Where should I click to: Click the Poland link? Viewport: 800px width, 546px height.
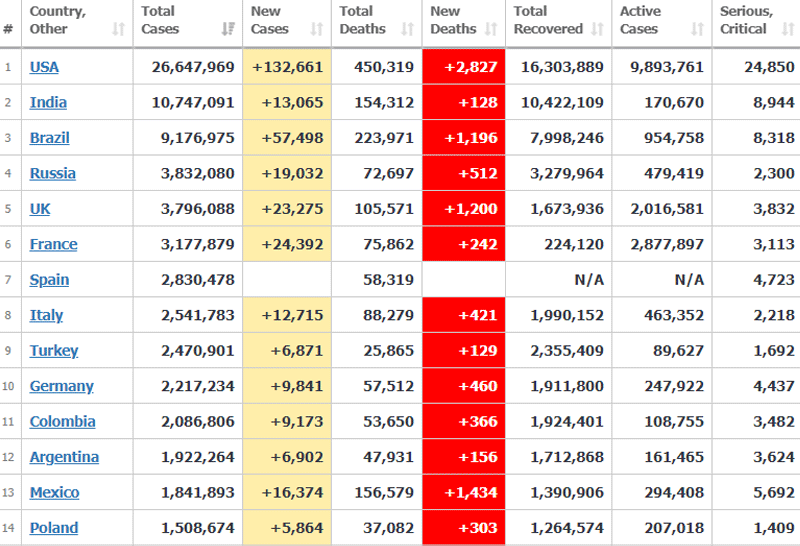[53, 528]
